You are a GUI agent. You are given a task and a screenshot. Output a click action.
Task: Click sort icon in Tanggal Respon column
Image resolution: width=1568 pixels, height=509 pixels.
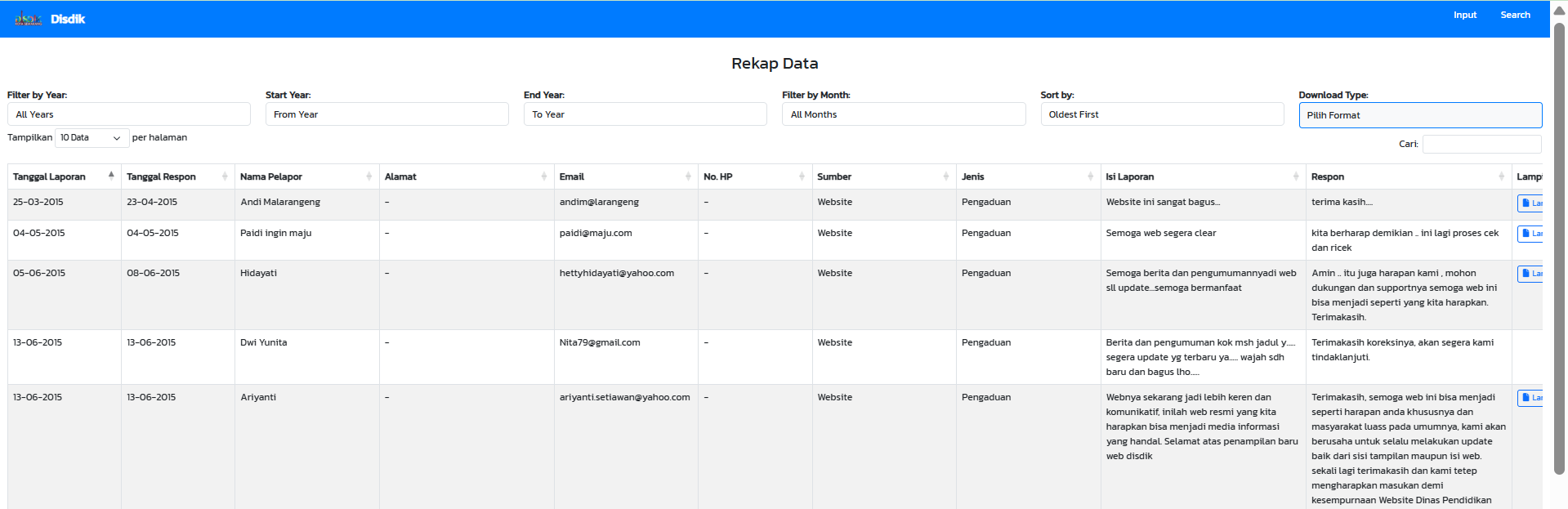coord(225,176)
